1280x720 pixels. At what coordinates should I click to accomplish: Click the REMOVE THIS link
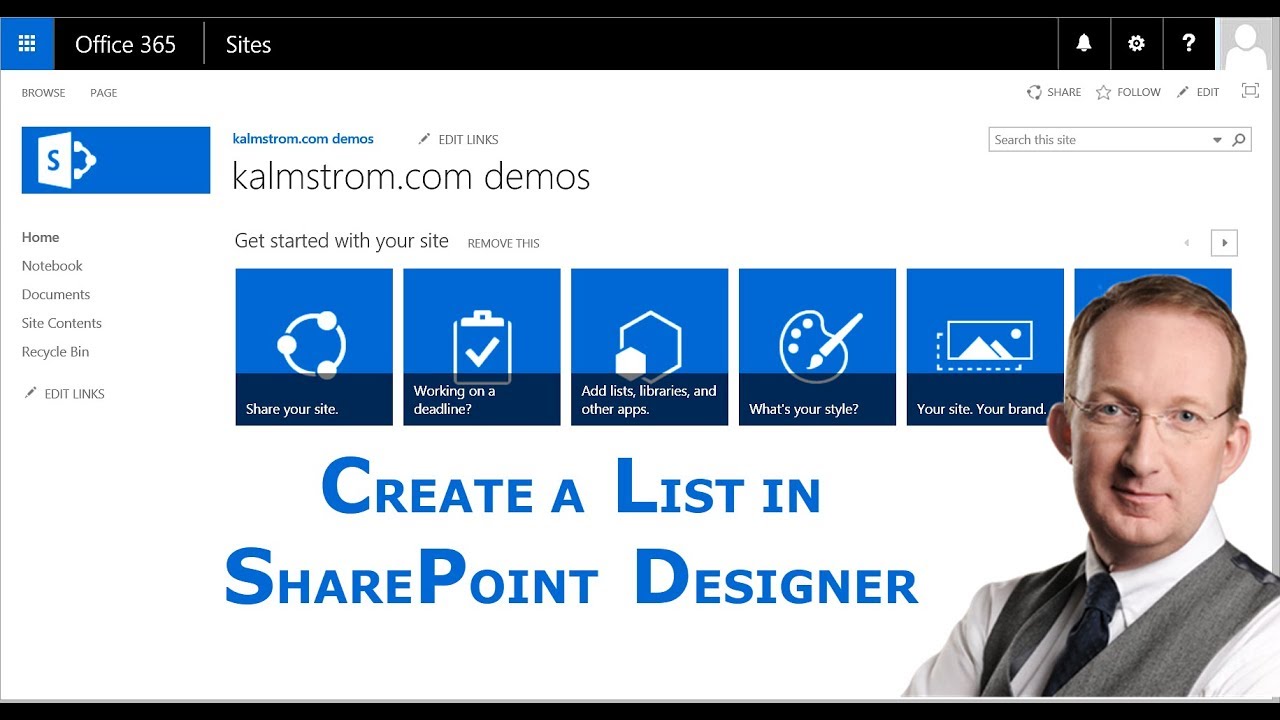(504, 243)
